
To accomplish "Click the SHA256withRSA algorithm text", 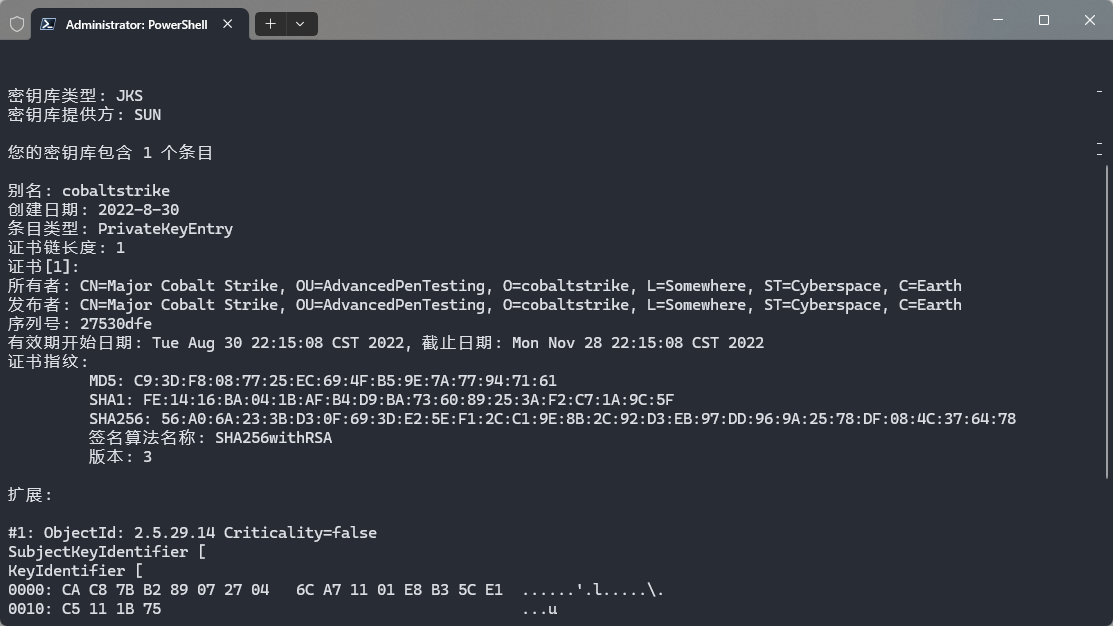I will pos(273,438).
